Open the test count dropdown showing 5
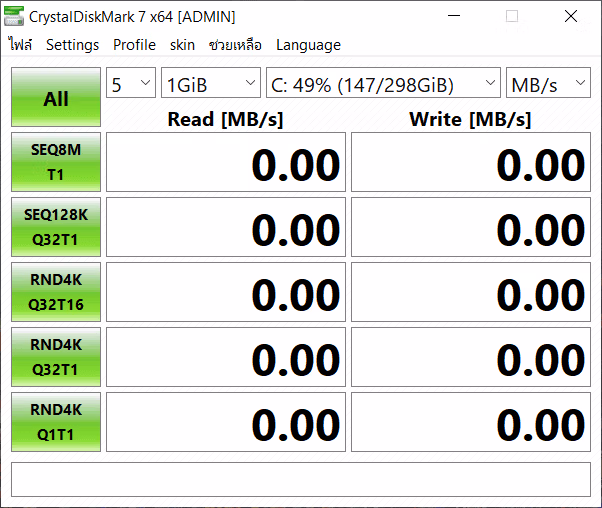The width and height of the screenshot is (602, 508). point(131,83)
